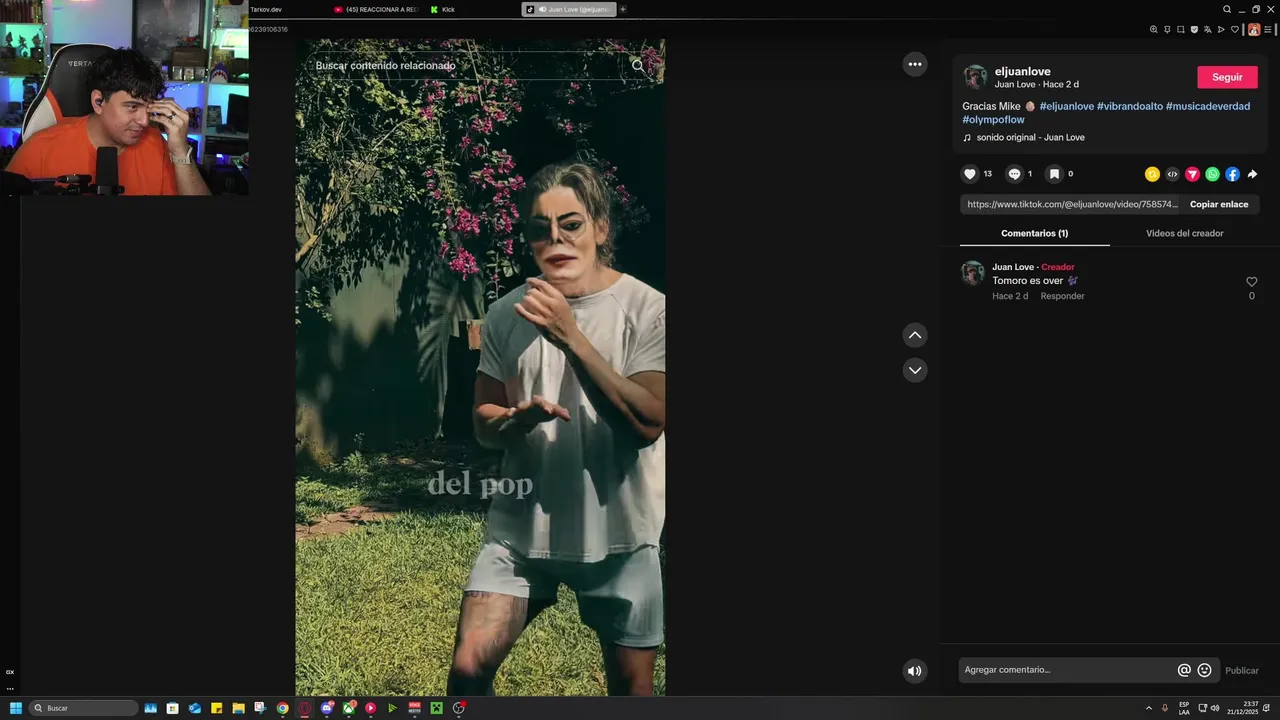Viewport: 1280px width, 720px height.
Task: Click the Buscar contenido relacionado field
Action: point(470,66)
